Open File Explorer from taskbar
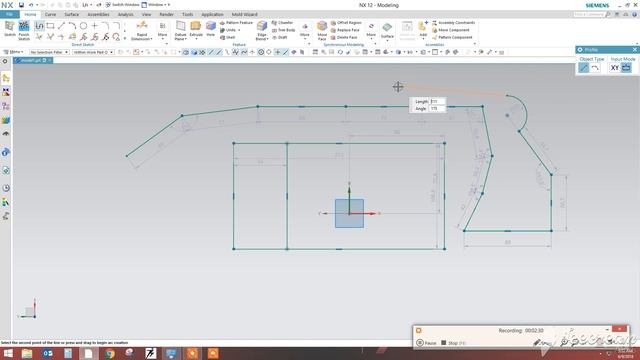The height and width of the screenshot is (360, 640). coord(27,353)
